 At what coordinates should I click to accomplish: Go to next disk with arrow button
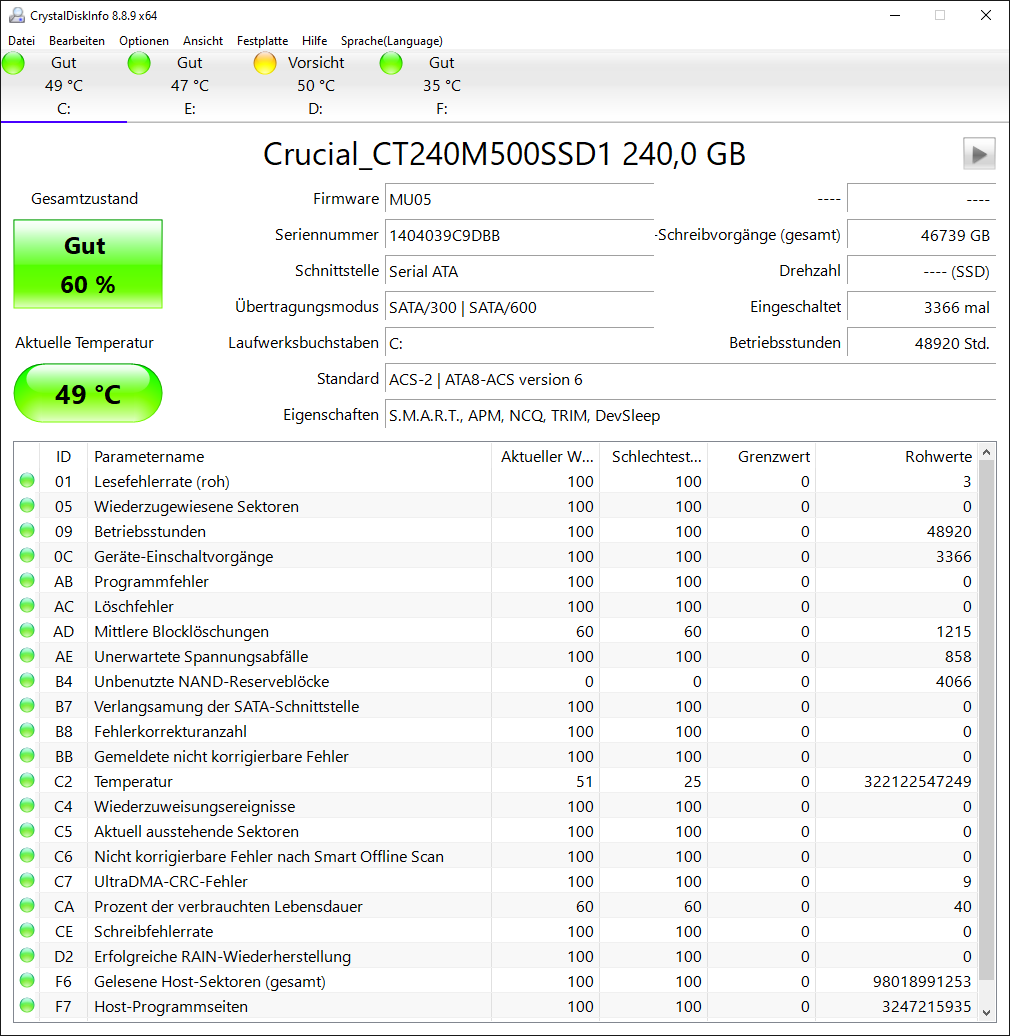pyautogui.click(x=979, y=154)
